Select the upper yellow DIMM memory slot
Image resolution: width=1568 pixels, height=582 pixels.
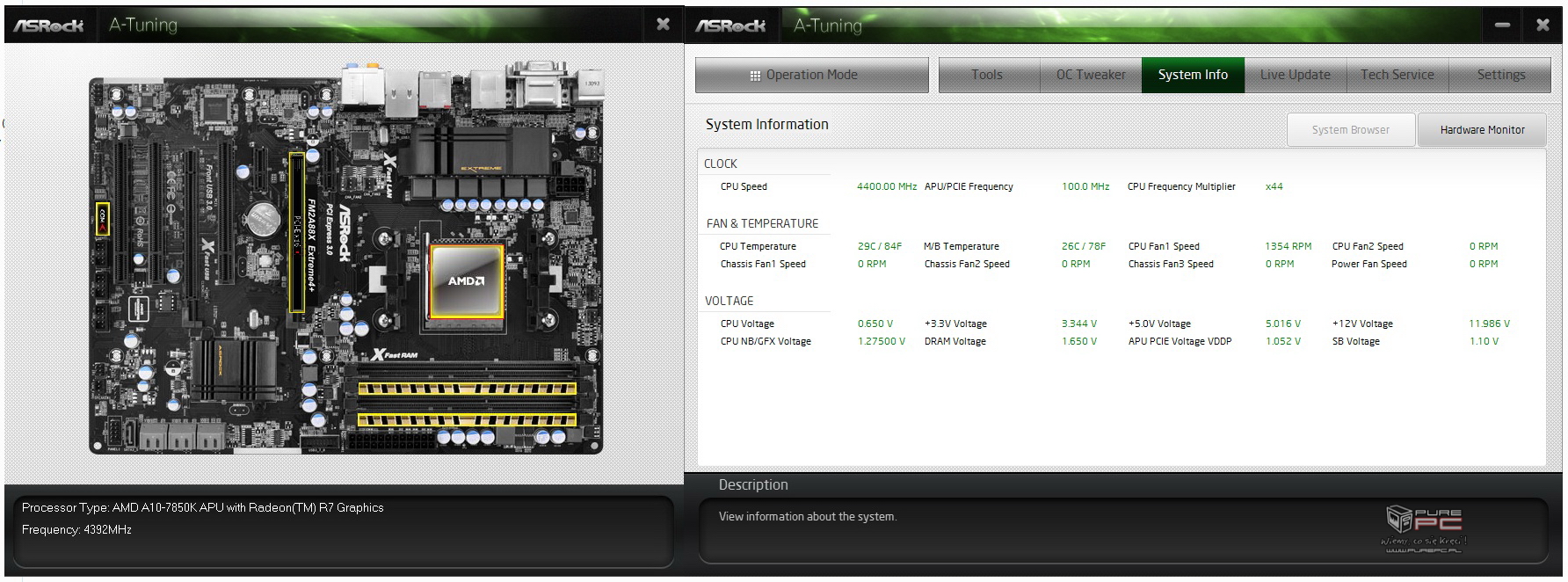tap(467, 388)
